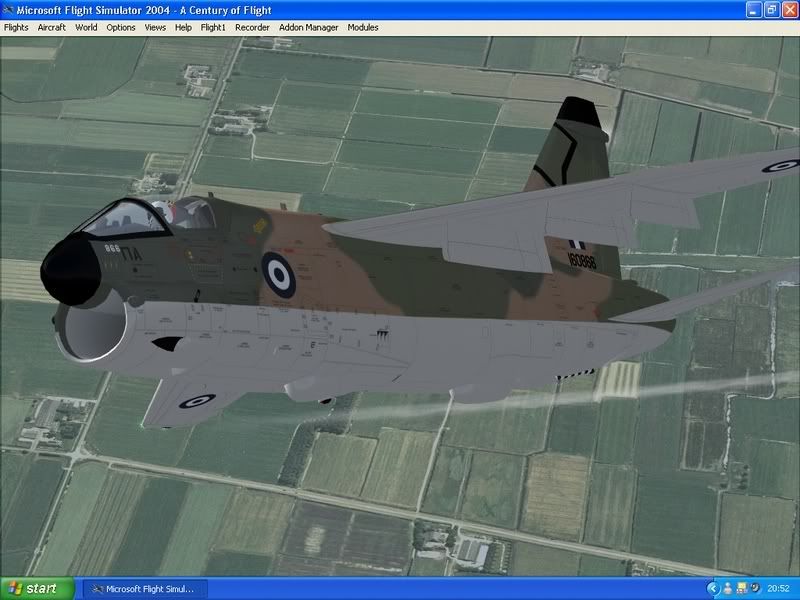The image size is (800, 600).
Task: Open the Flight1 menu
Action: tap(213, 28)
